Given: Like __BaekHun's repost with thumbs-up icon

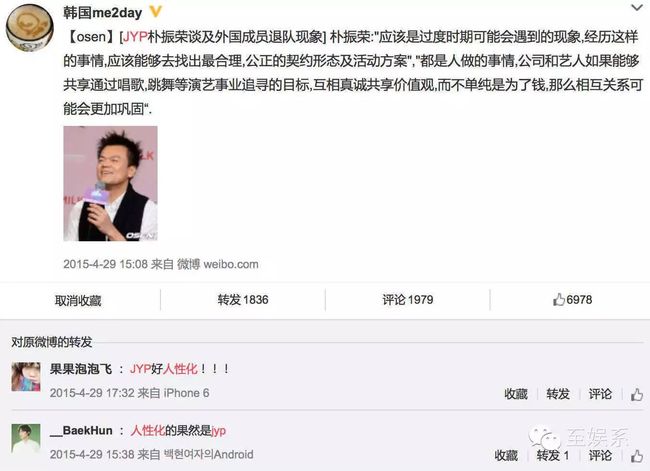Looking at the screenshot, I should tap(637, 456).
